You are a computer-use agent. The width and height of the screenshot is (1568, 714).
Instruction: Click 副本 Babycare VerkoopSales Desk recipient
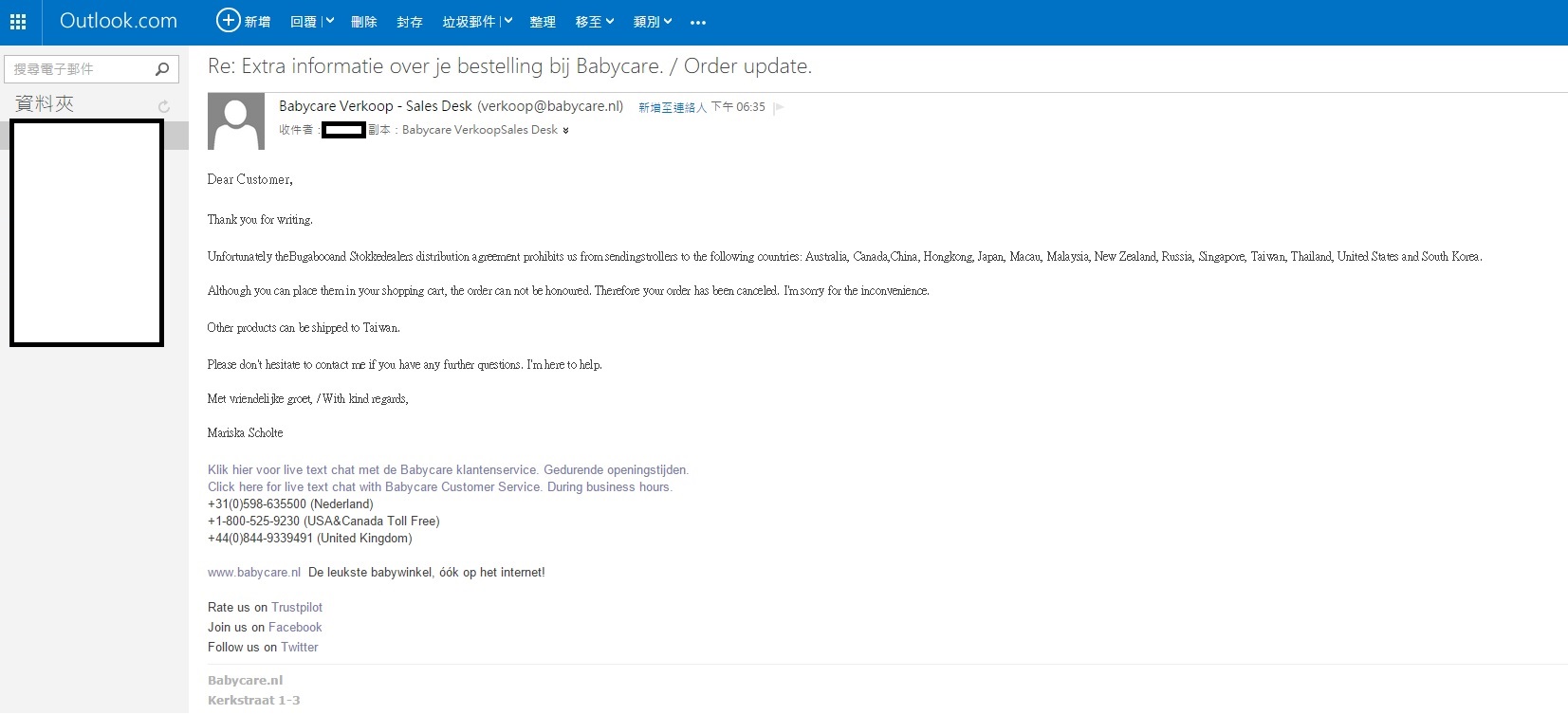point(463,130)
